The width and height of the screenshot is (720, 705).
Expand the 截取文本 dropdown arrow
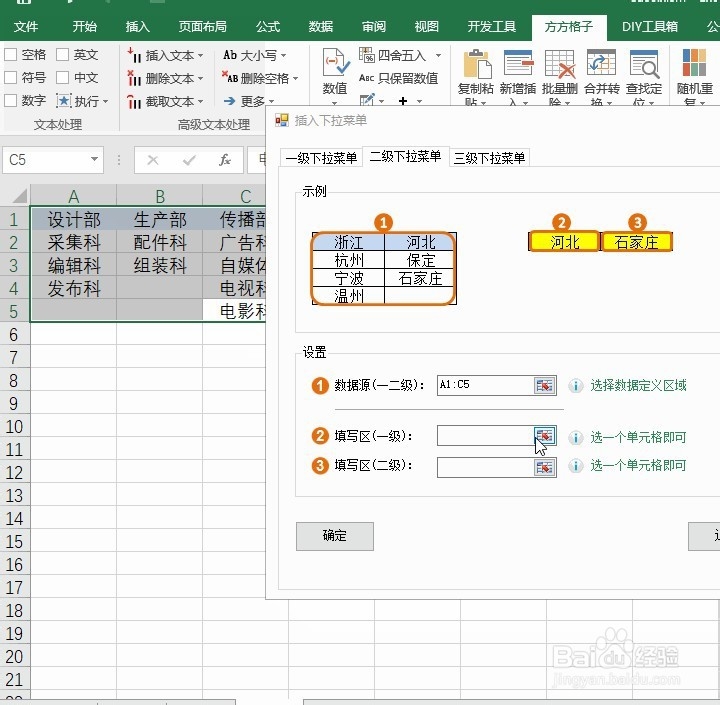pos(200,101)
